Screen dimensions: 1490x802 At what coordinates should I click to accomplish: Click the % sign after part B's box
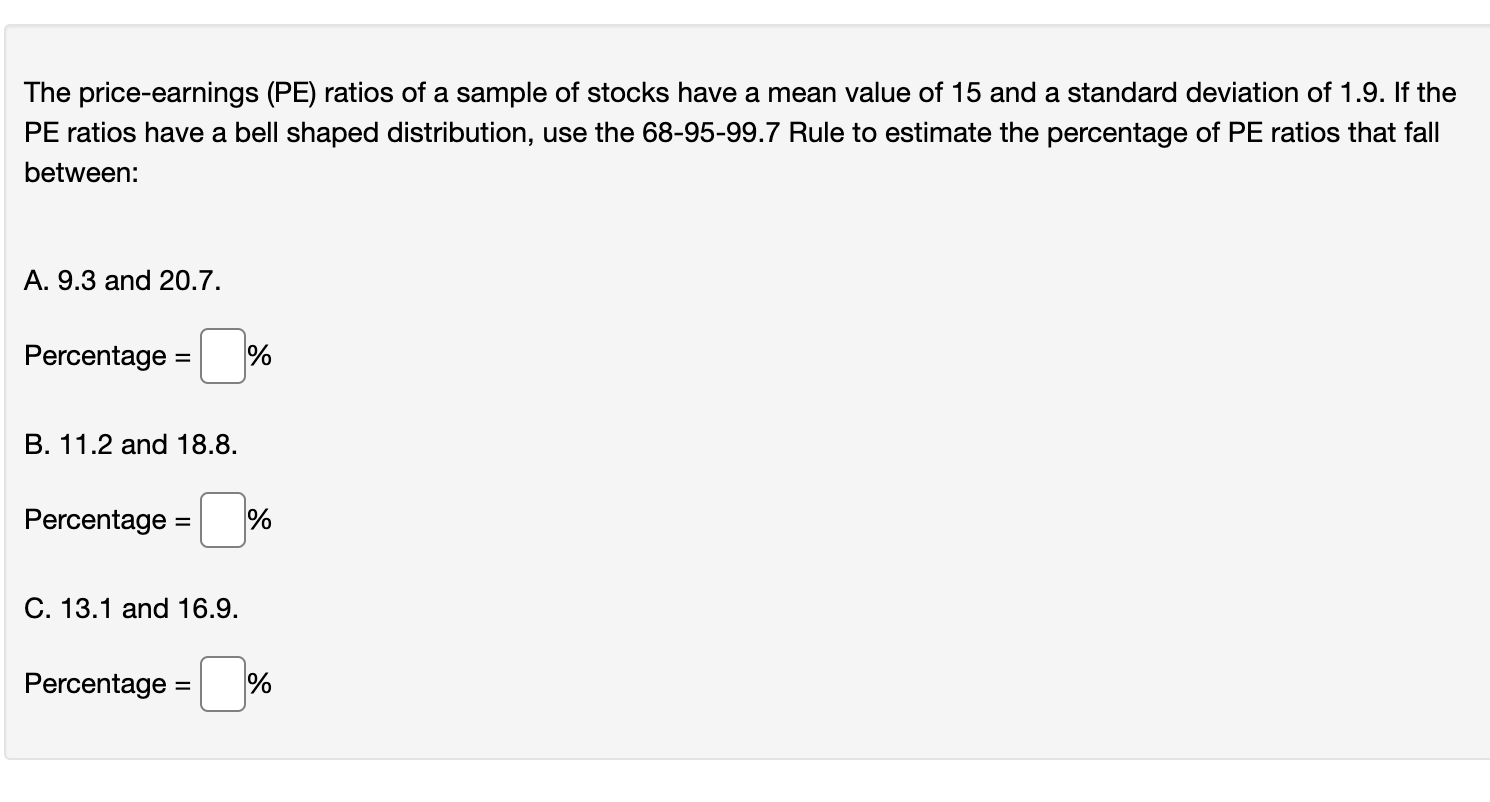tap(258, 520)
